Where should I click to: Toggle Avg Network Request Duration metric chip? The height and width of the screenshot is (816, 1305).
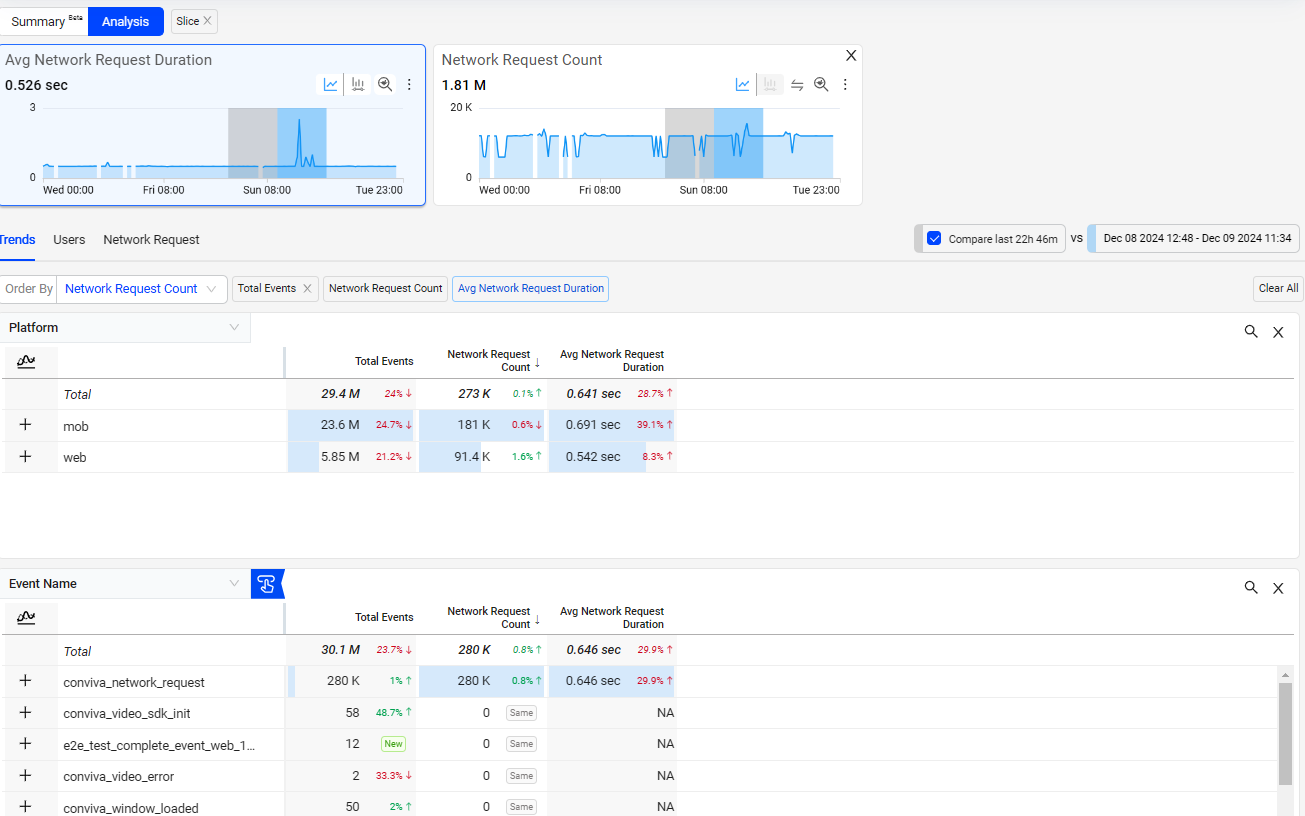tap(530, 289)
